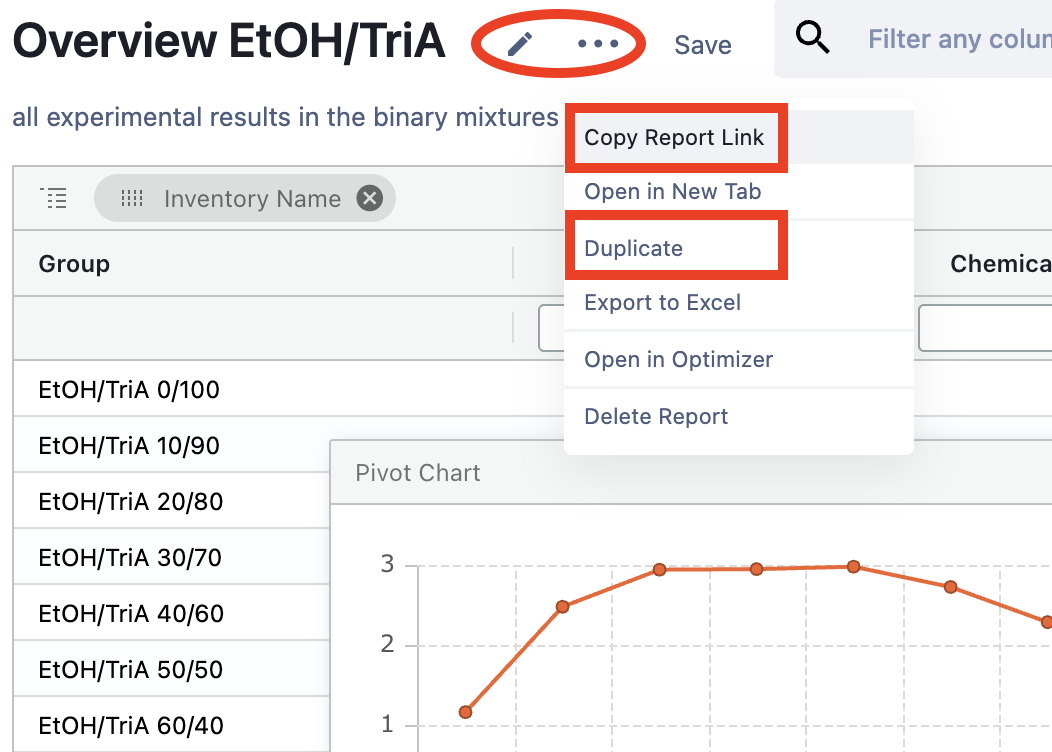1052x752 pixels.
Task: Click the row group list icon
Action: click(53, 198)
